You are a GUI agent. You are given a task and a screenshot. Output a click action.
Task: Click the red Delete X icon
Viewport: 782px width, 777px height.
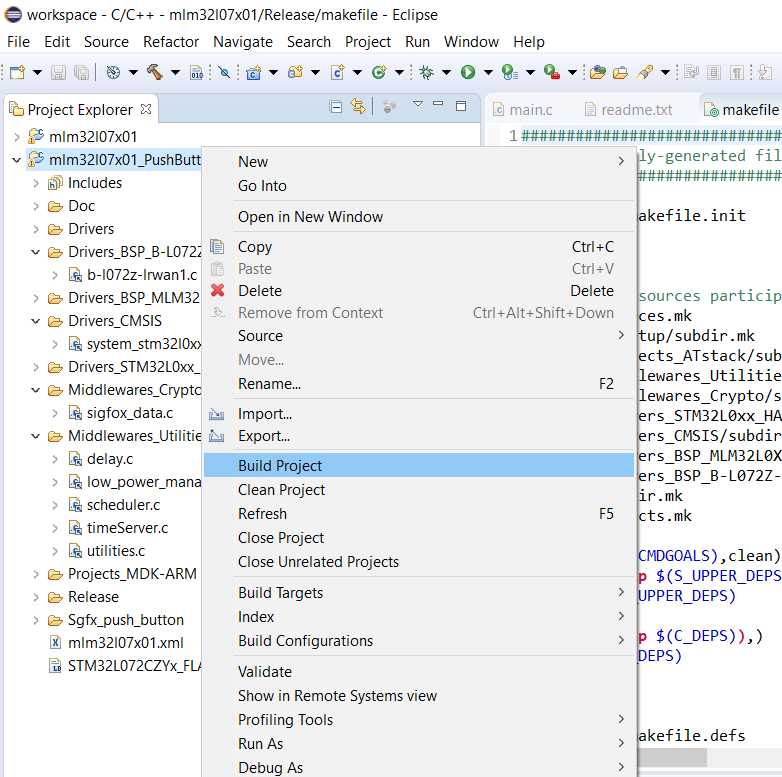tap(217, 290)
